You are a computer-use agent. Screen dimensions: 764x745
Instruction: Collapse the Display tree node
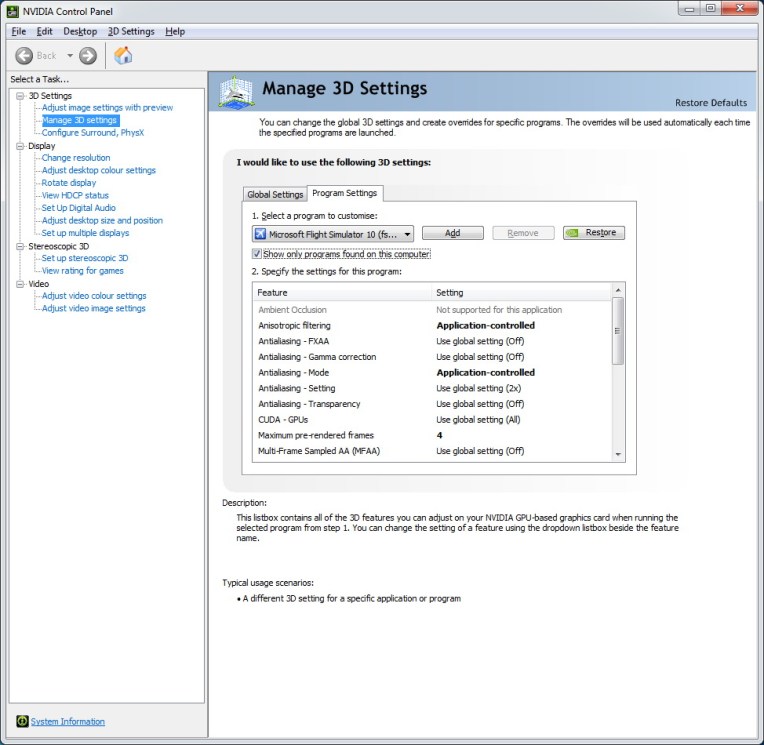click(x=19, y=146)
